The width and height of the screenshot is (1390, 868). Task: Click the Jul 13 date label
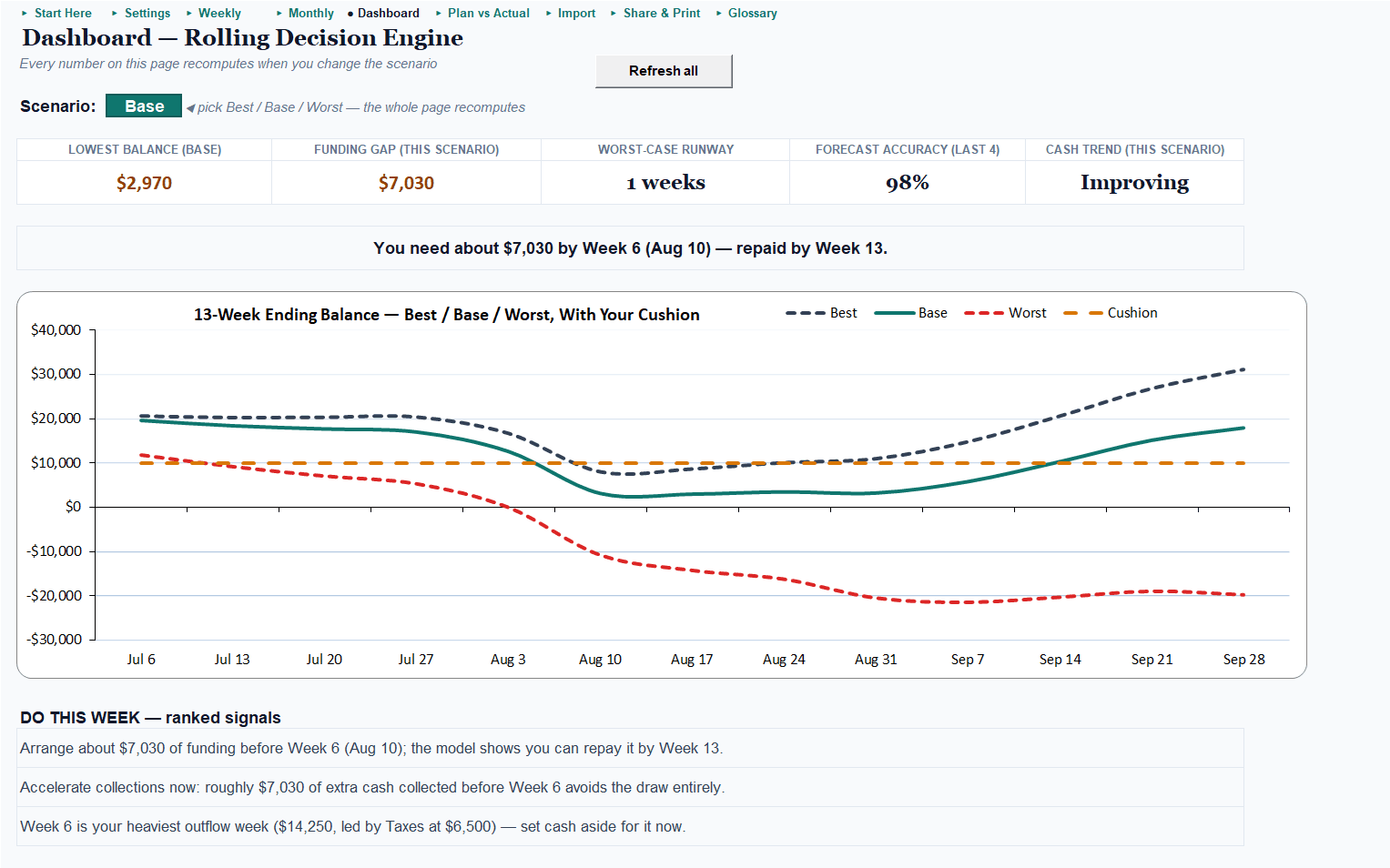pyautogui.click(x=232, y=660)
